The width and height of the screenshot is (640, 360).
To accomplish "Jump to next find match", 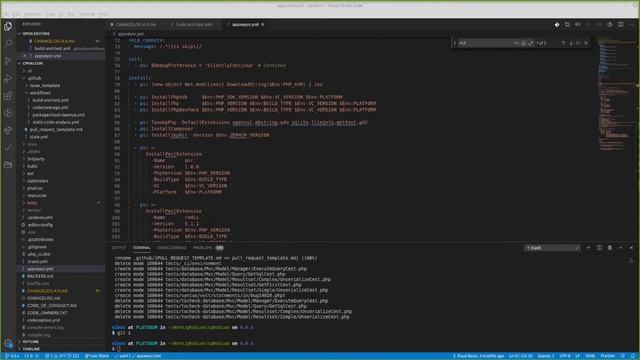I will point(571,43).
